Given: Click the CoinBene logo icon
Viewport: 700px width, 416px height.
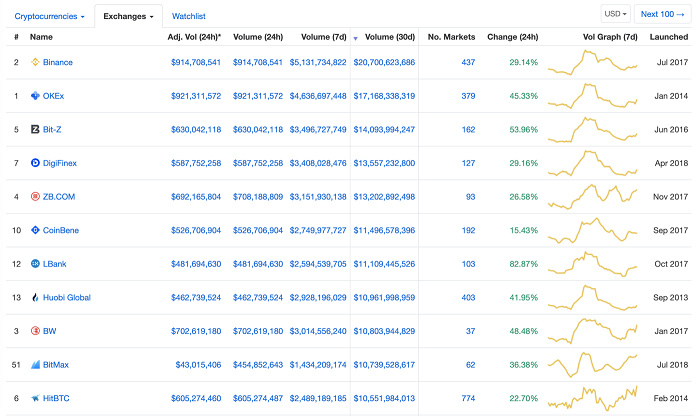Looking at the screenshot, I should [x=35, y=230].
